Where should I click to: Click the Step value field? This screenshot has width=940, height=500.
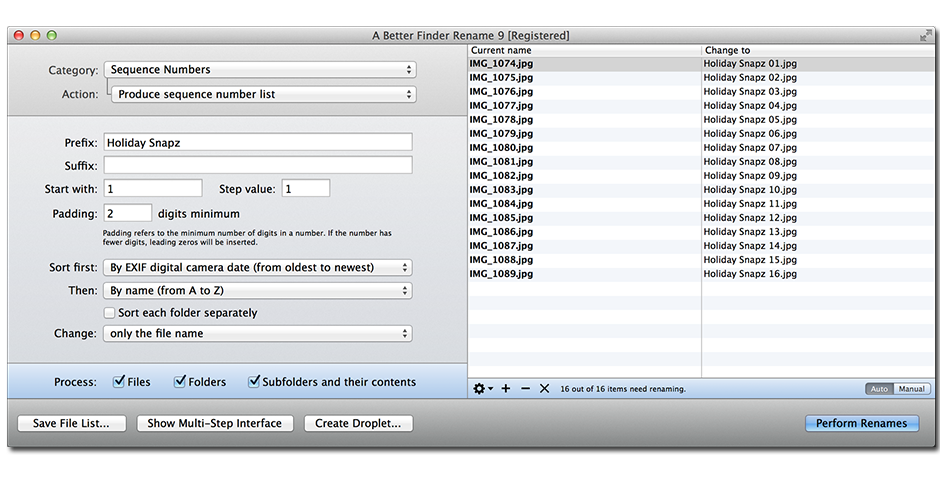click(x=306, y=189)
